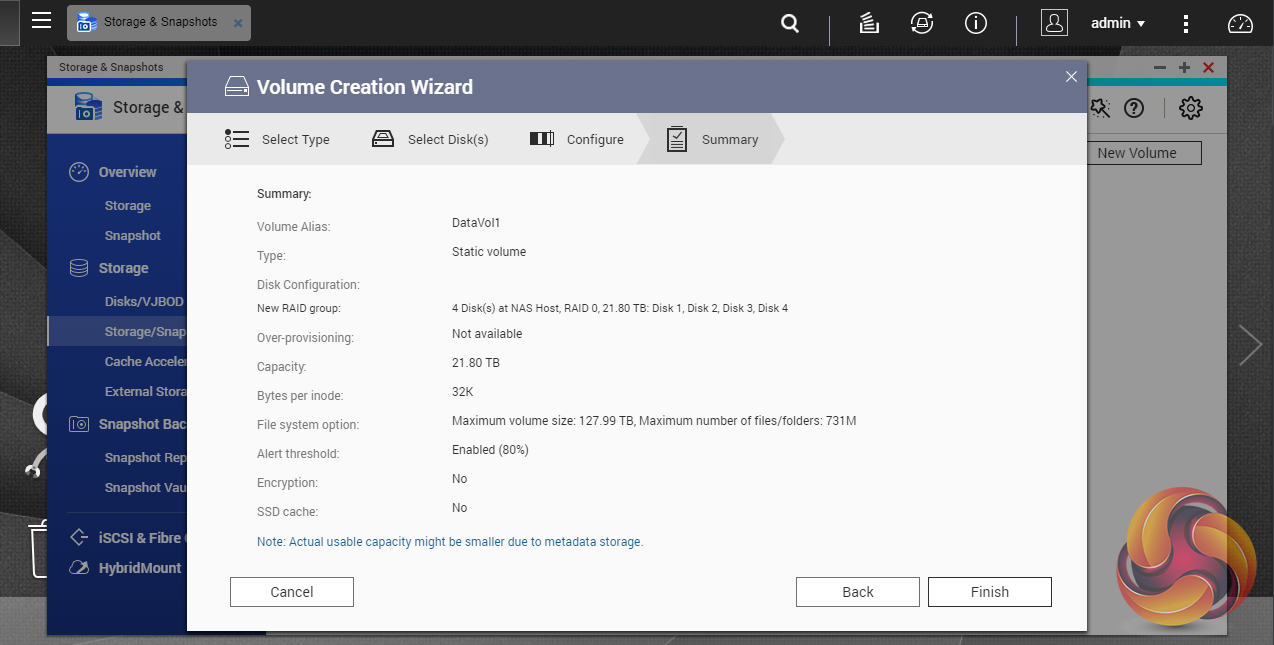Go to next desktop page arrow
This screenshot has width=1274, height=645.
pyautogui.click(x=1250, y=345)
